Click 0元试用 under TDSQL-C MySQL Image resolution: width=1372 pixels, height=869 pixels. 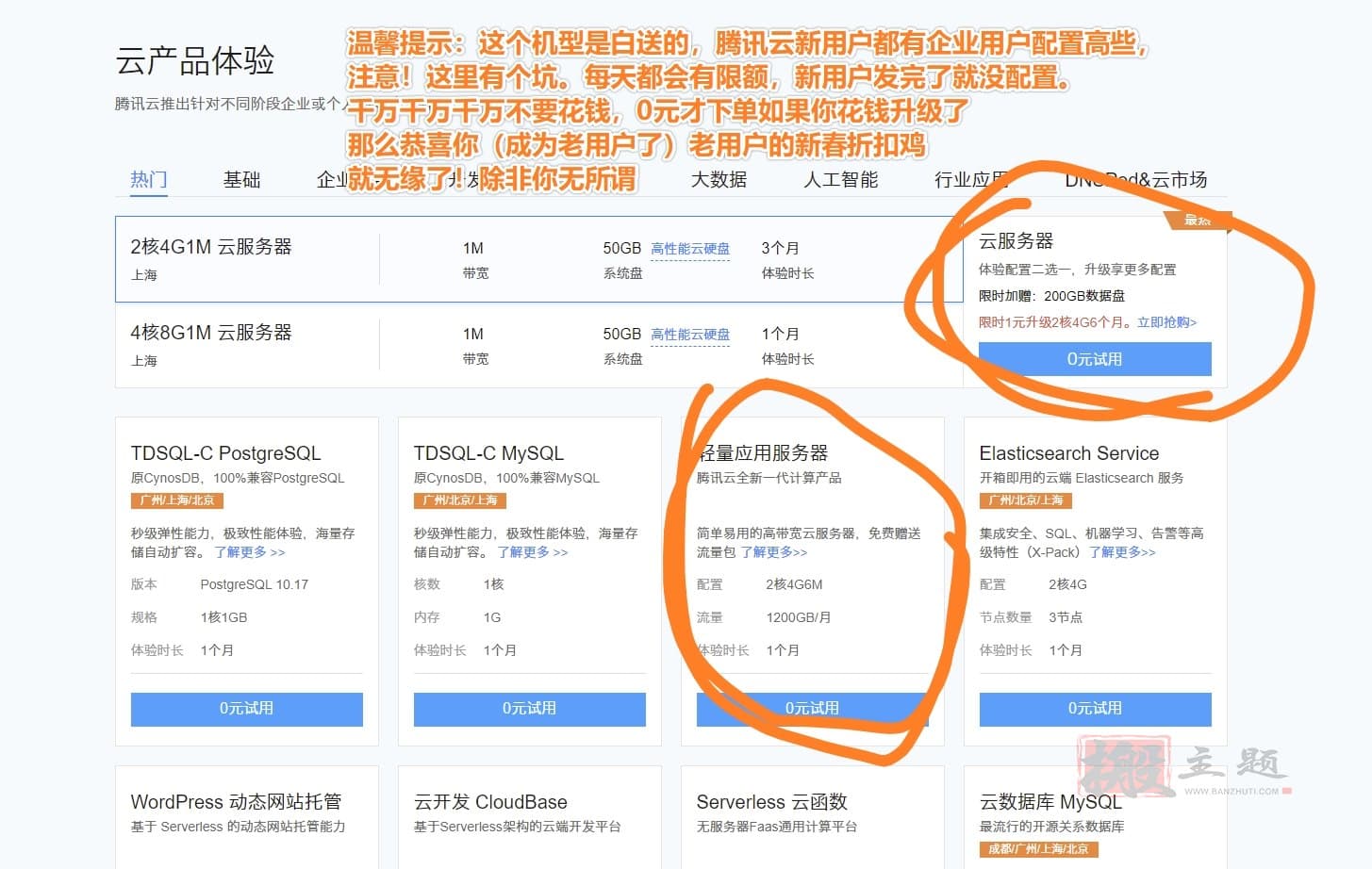point(529,709)
